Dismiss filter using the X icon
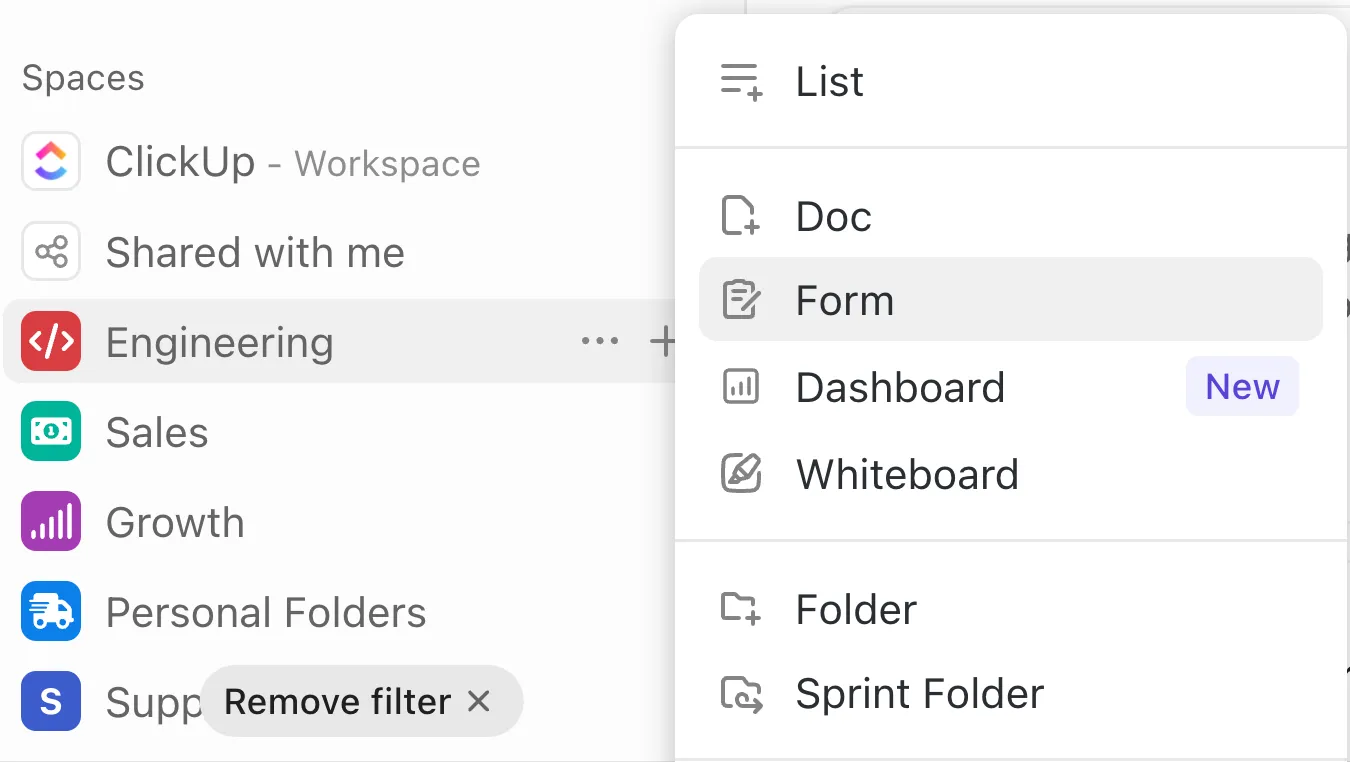The height and width of the screenshot is (762, 1350). (479, 702)
